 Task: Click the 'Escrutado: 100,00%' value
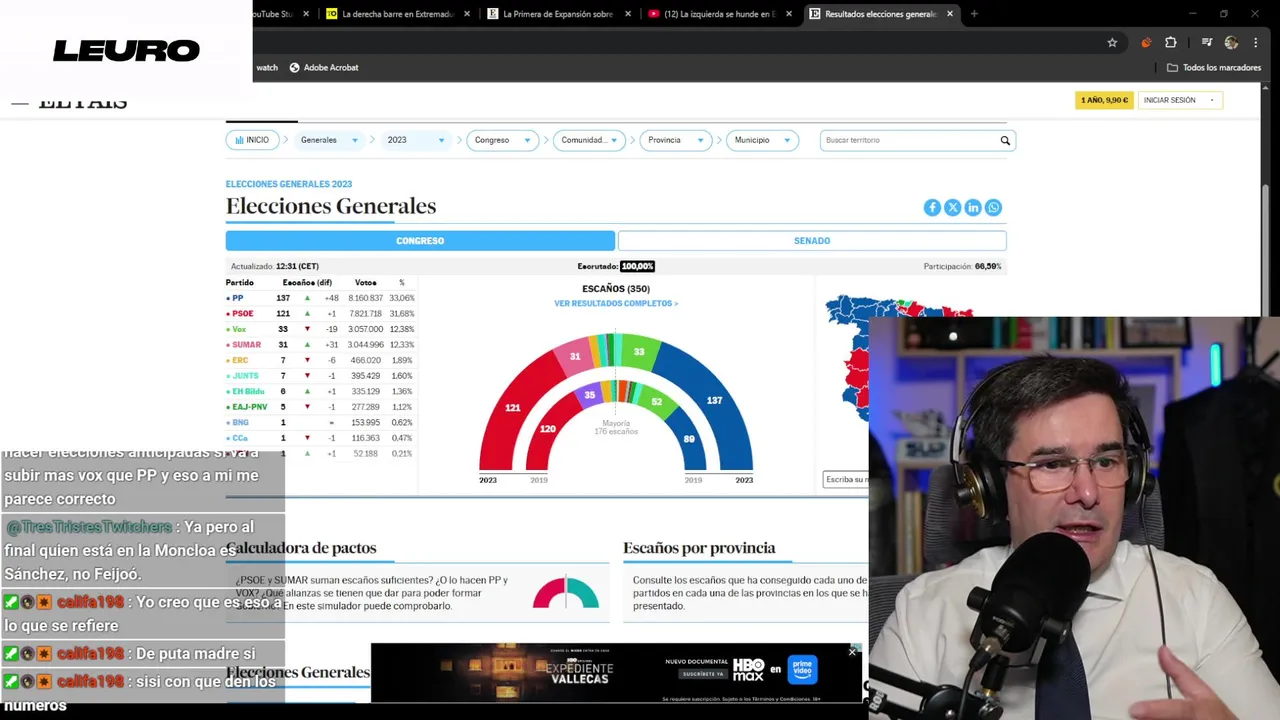click(637, 266)
